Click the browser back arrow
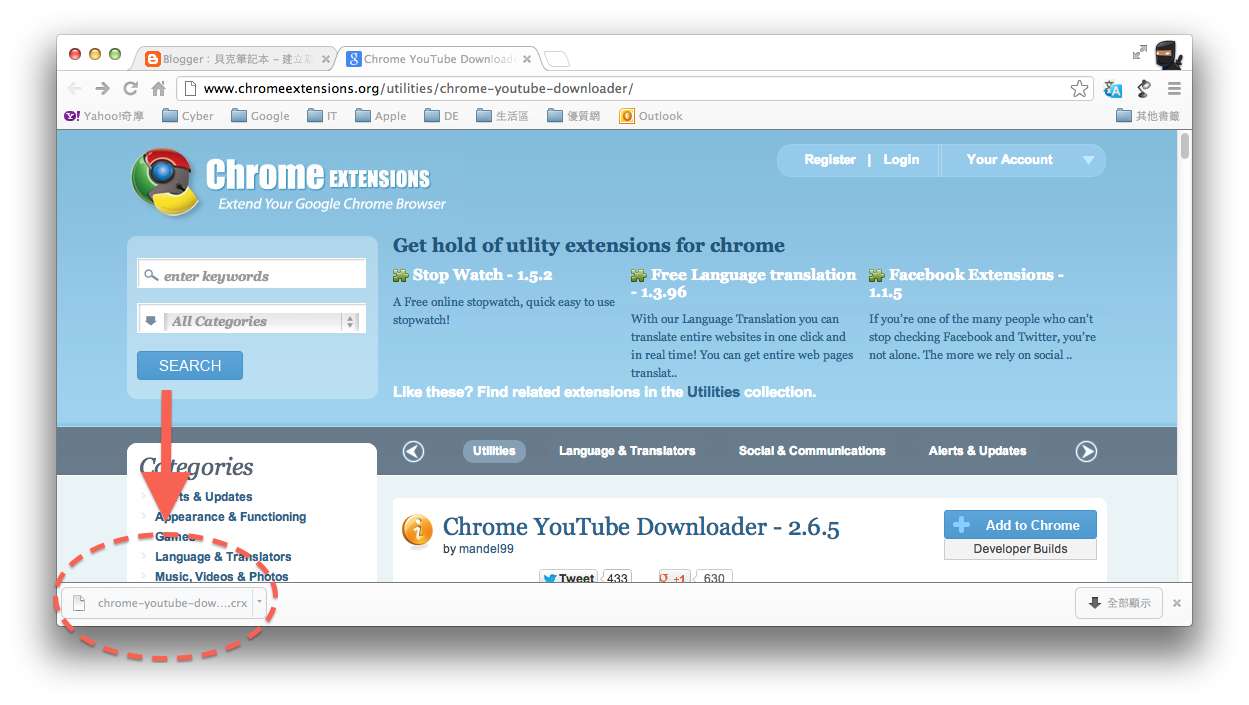Viewport: 1249px width, 705px height. coord(75,89)
